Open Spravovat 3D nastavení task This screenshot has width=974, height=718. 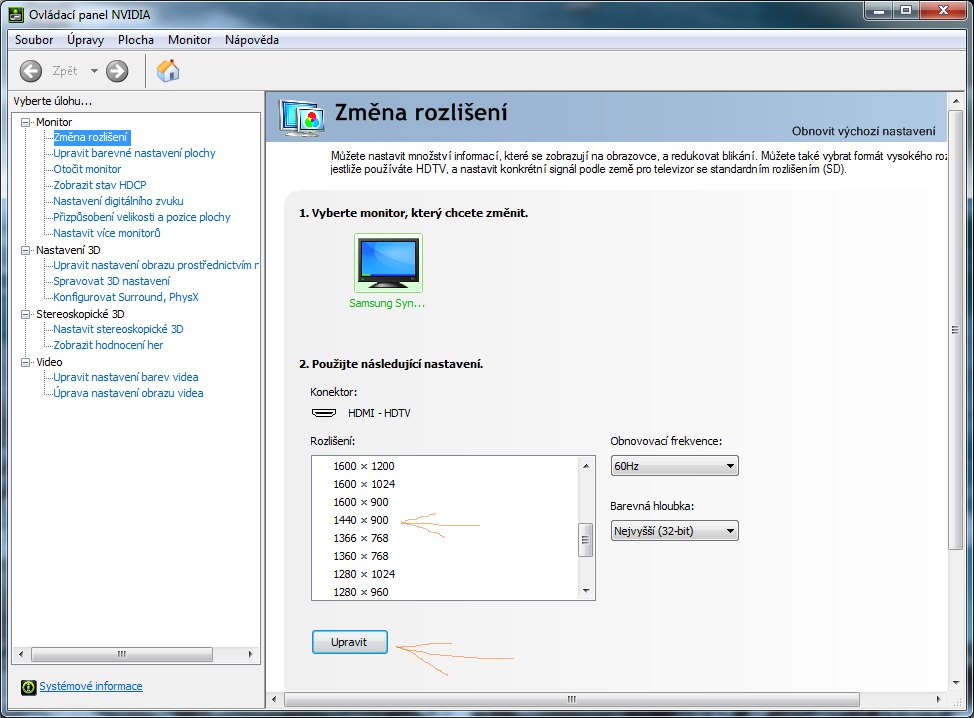(111, 281)
